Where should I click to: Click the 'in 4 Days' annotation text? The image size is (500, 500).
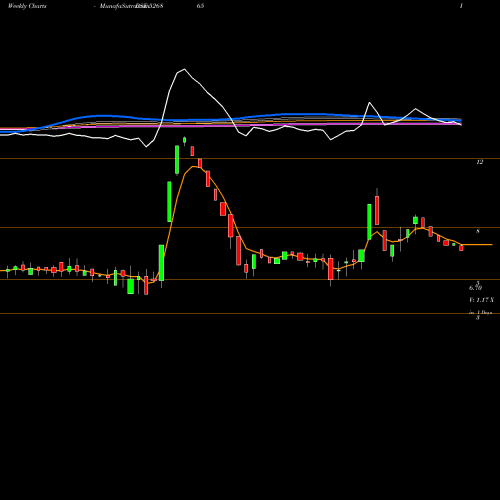(481, 313)
